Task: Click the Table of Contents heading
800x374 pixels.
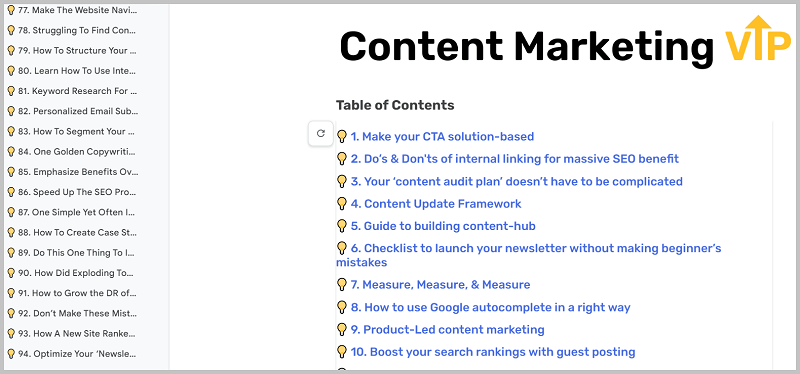Action: (x=395, y=105)
